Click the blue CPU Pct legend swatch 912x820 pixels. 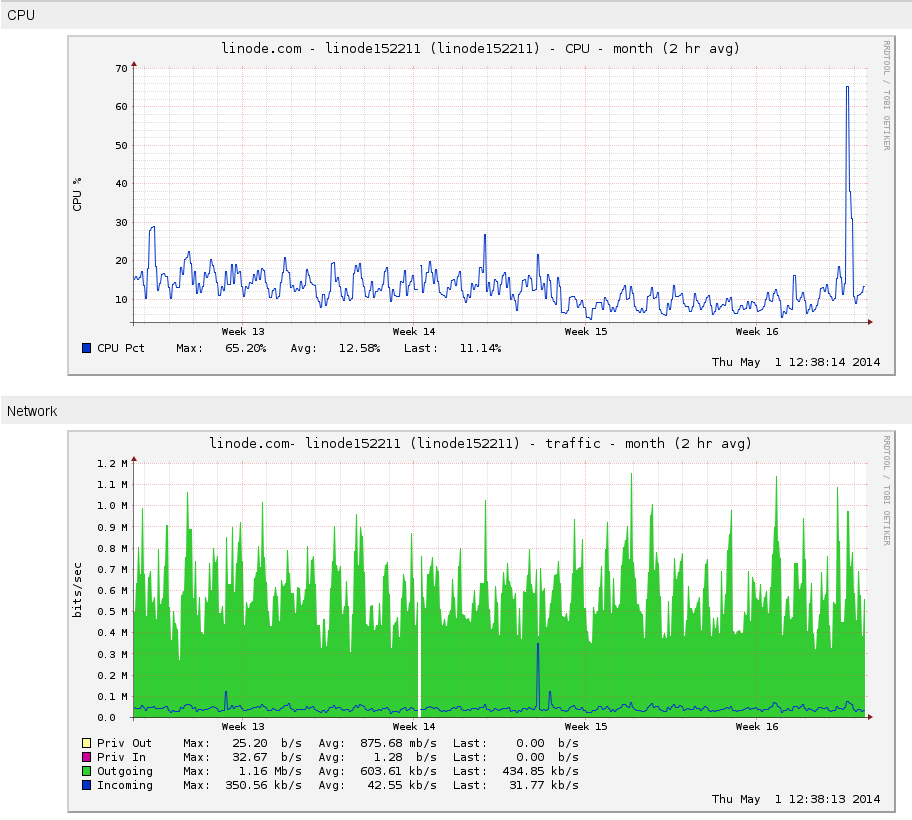tap(86, 348)
